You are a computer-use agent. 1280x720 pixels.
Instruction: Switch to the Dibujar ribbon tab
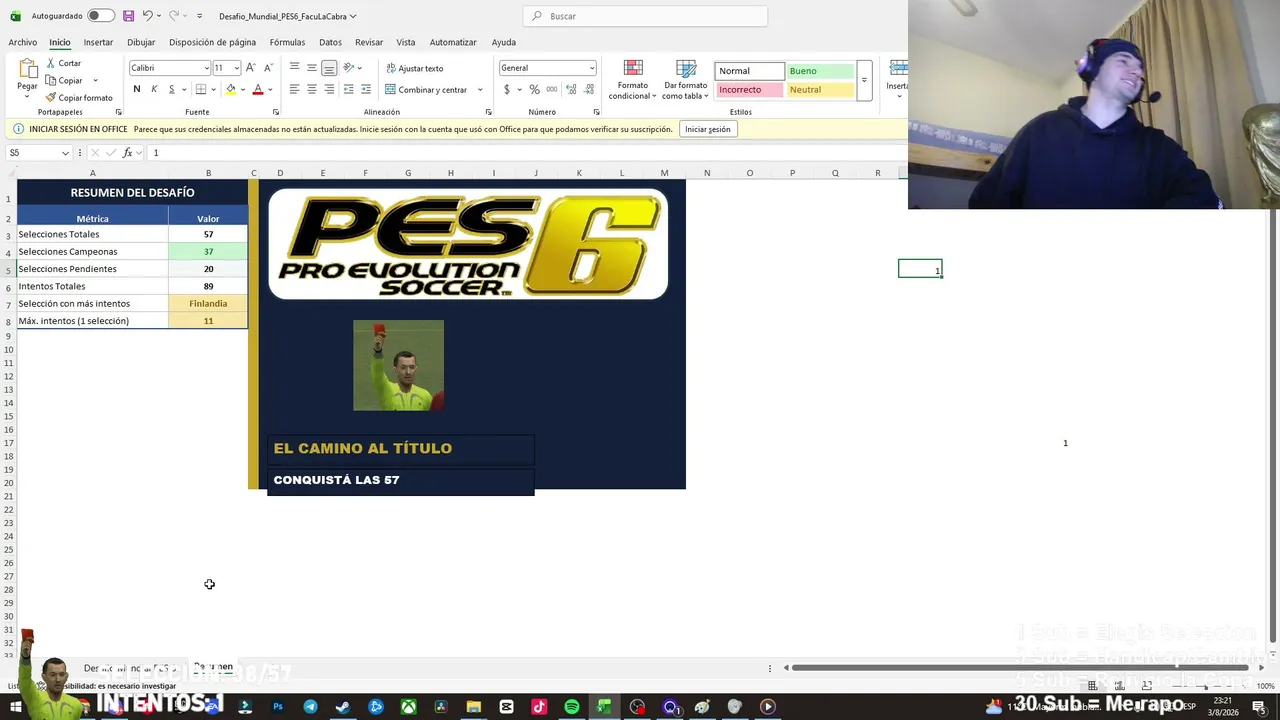141,42
